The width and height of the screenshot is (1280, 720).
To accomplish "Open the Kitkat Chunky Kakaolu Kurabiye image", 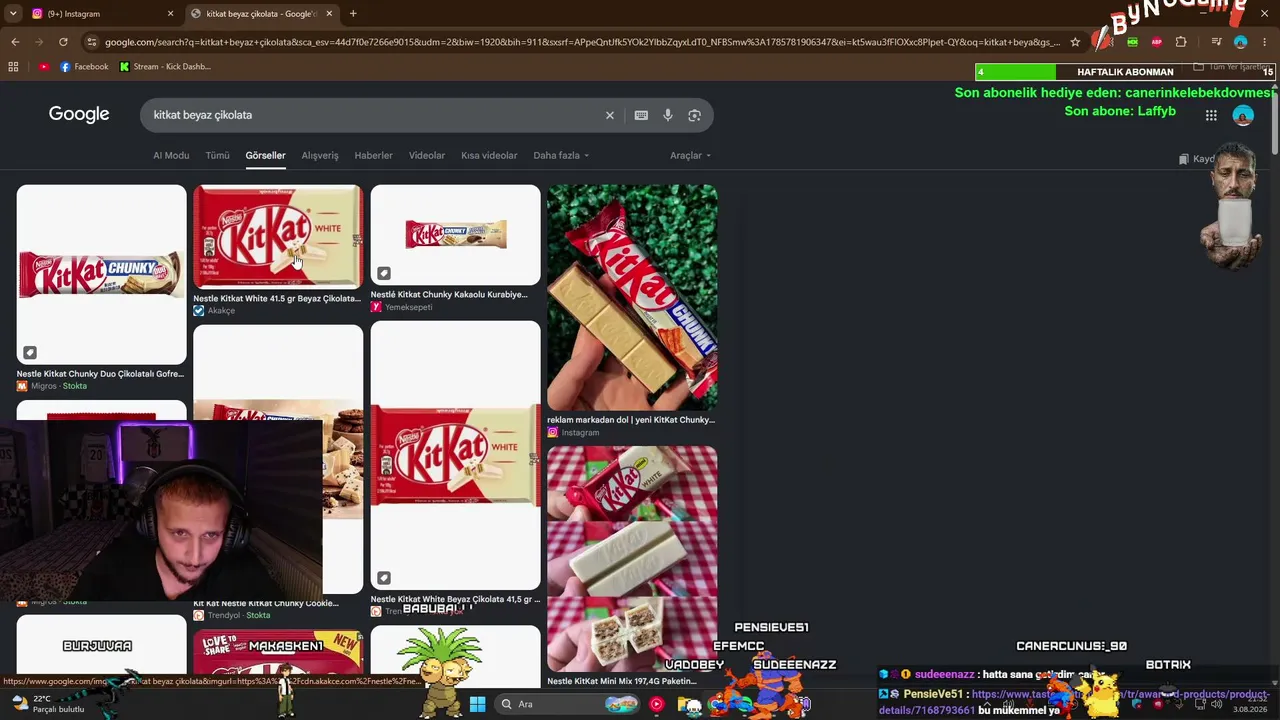I will pos(455,235).
